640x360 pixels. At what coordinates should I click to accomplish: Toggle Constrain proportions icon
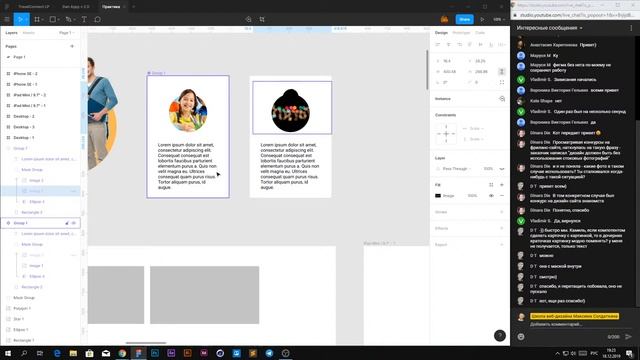point(502,71)
